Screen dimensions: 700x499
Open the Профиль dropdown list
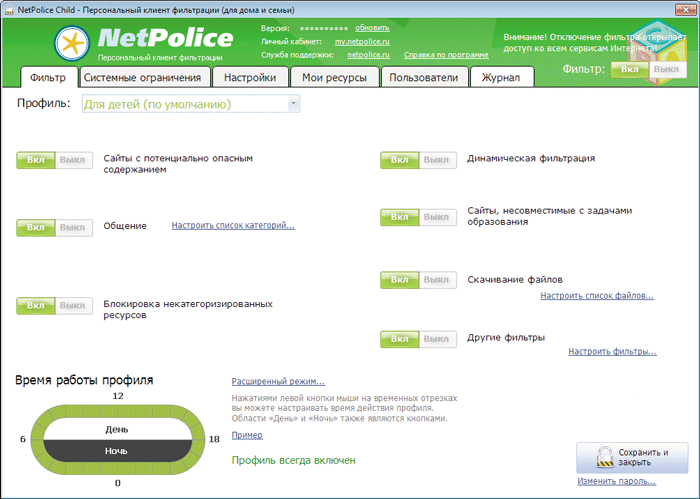coord(293,104)
